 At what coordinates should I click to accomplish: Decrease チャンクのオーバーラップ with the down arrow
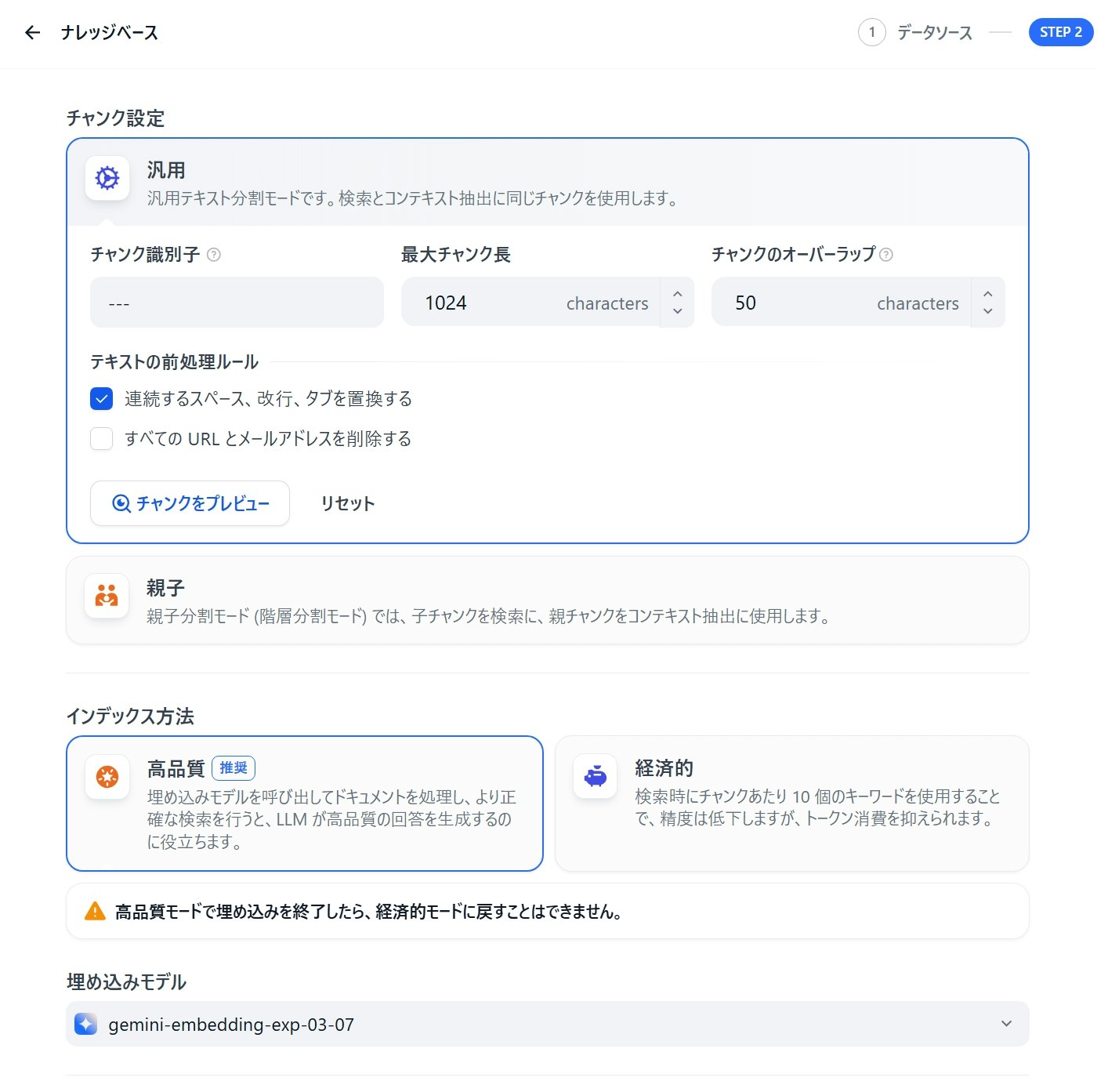pos(988,312)
